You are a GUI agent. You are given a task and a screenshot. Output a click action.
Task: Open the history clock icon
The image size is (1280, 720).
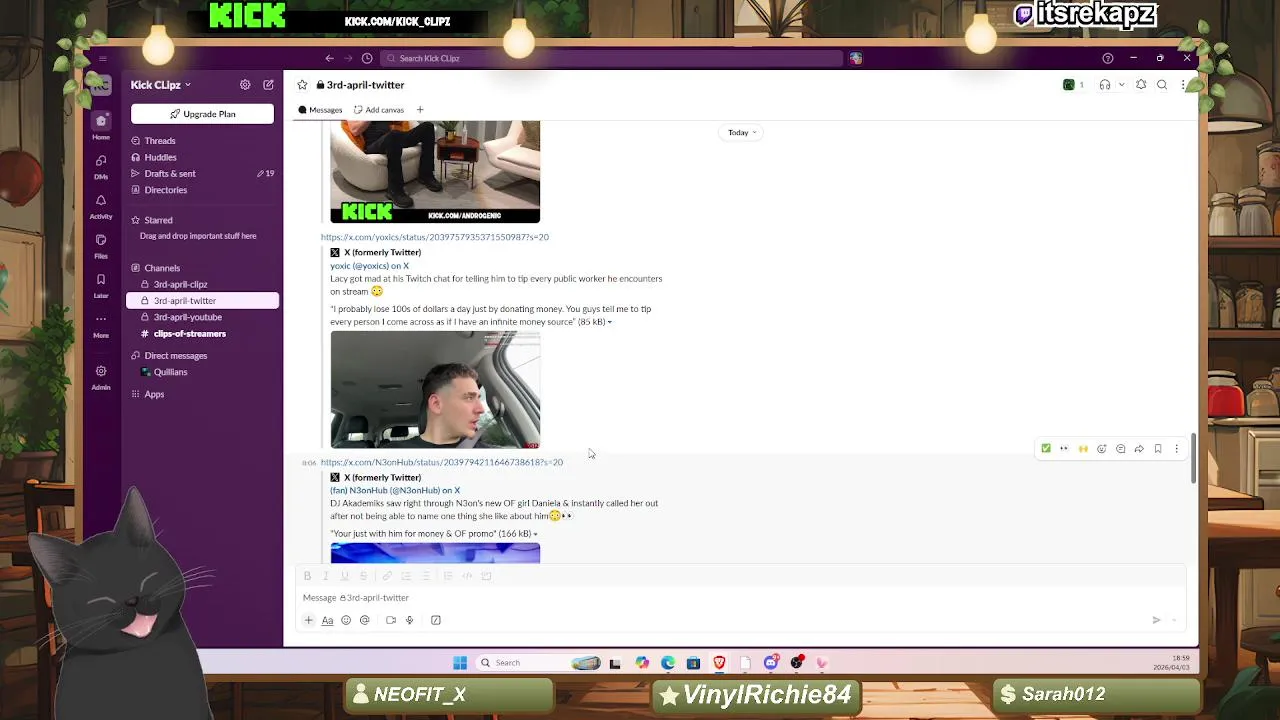tap(367, 58)
